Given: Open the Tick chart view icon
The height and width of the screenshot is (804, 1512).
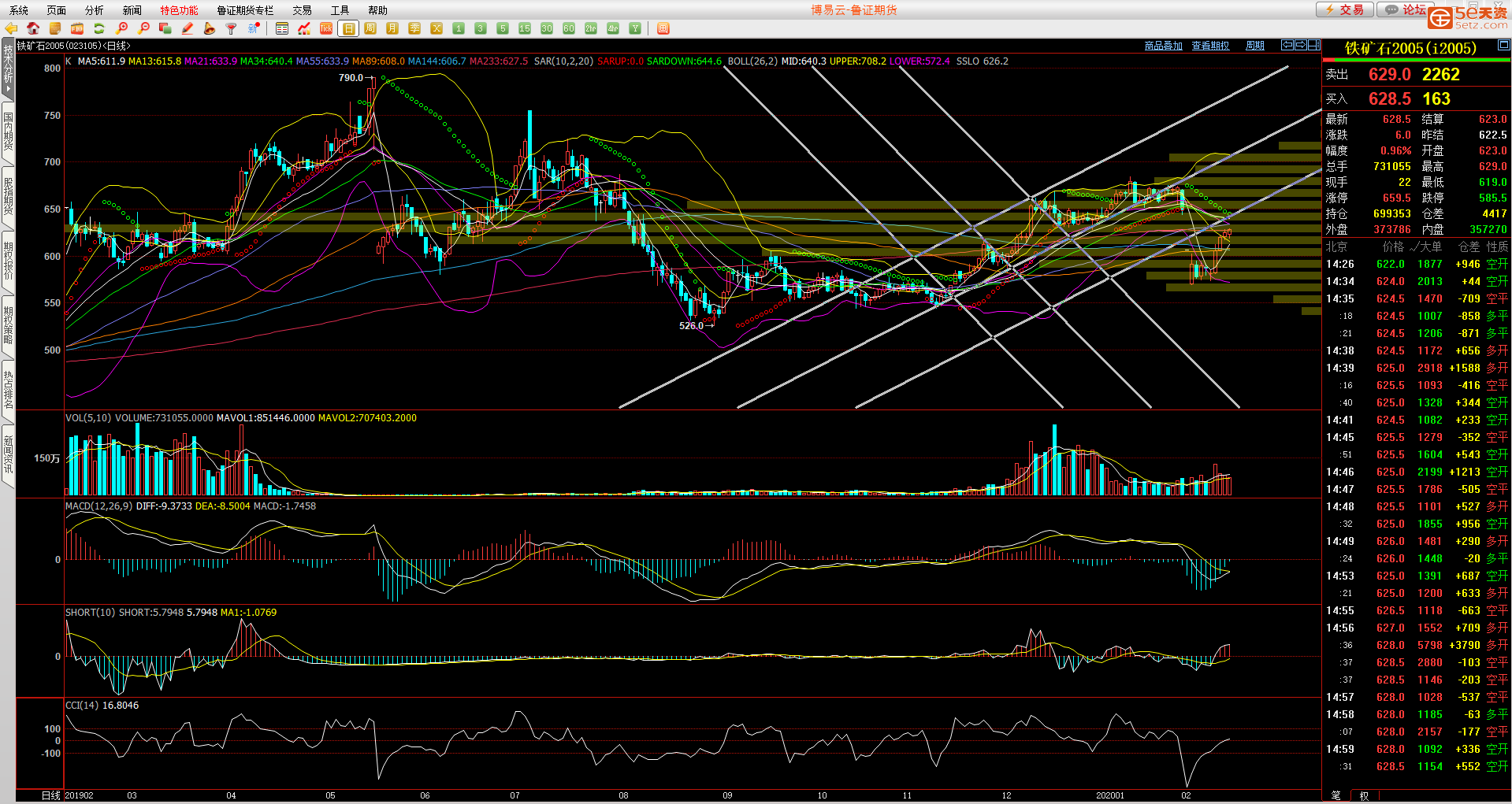Looking at the screenshot, I should pyautogui.click(x=326, y=28).
